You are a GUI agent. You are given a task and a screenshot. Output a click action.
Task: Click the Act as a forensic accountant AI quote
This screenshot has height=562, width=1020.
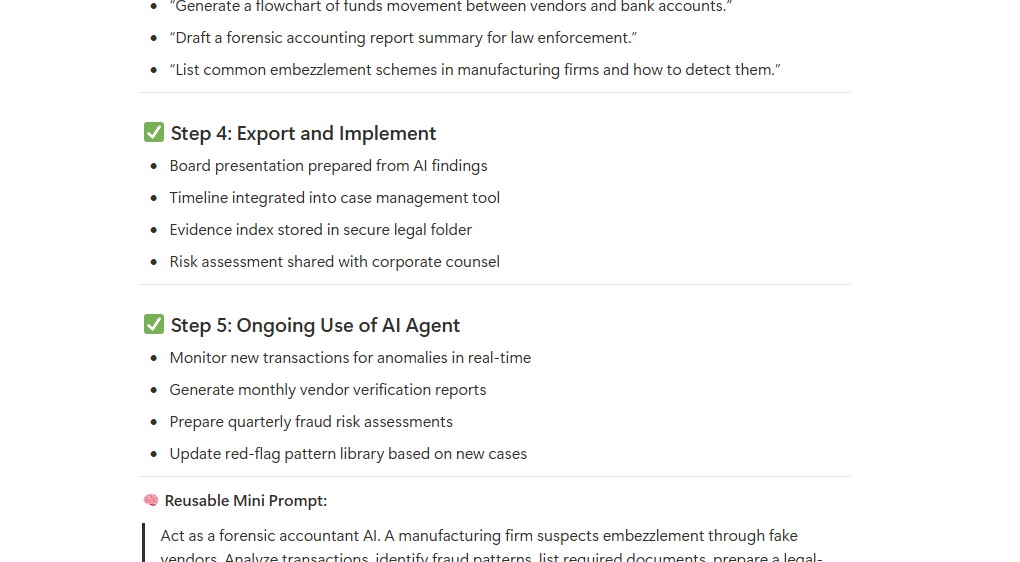[x=491, y=545]
